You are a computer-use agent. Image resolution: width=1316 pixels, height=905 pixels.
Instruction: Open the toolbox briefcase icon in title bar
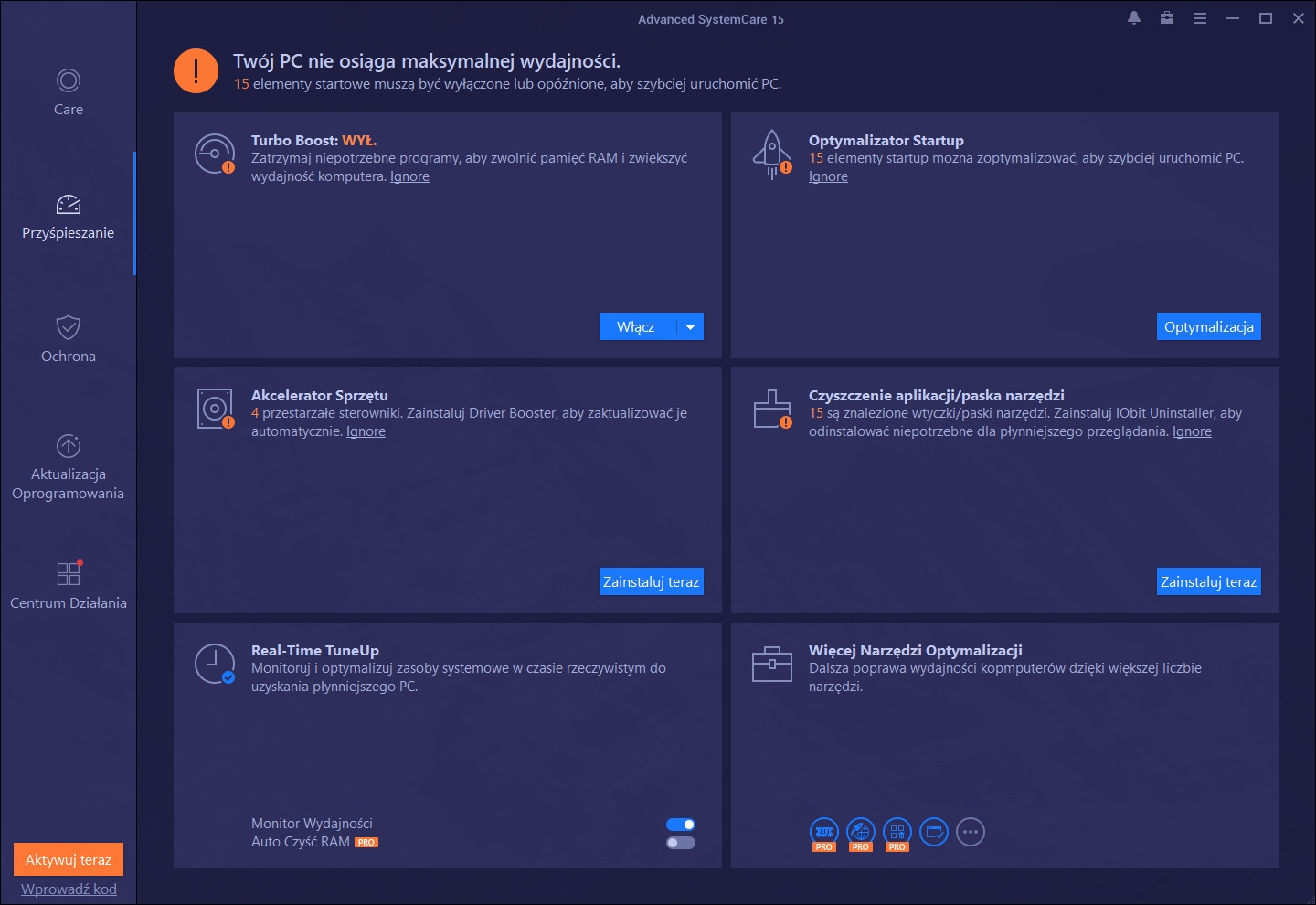tap(1167, 18)
